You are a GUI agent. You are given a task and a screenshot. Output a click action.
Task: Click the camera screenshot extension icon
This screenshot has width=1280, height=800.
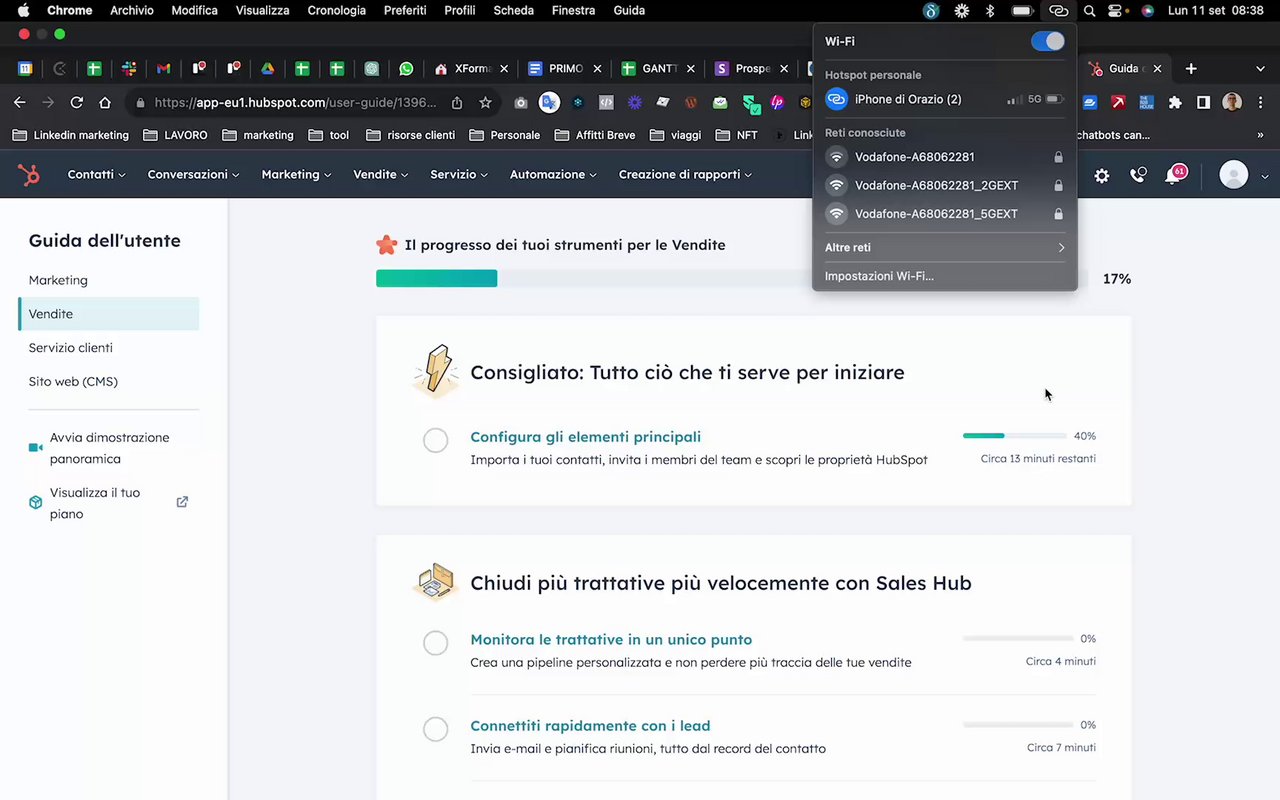point(520,102)
